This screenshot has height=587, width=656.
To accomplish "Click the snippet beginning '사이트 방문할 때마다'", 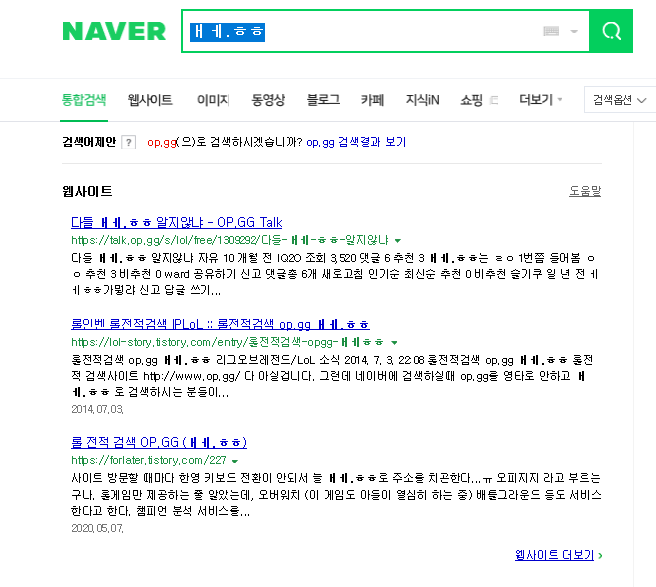I will coord(336,495).
